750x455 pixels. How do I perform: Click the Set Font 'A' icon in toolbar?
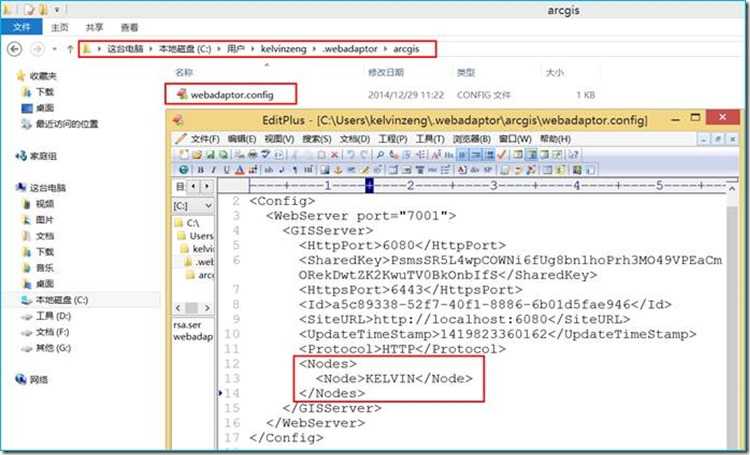436,155
